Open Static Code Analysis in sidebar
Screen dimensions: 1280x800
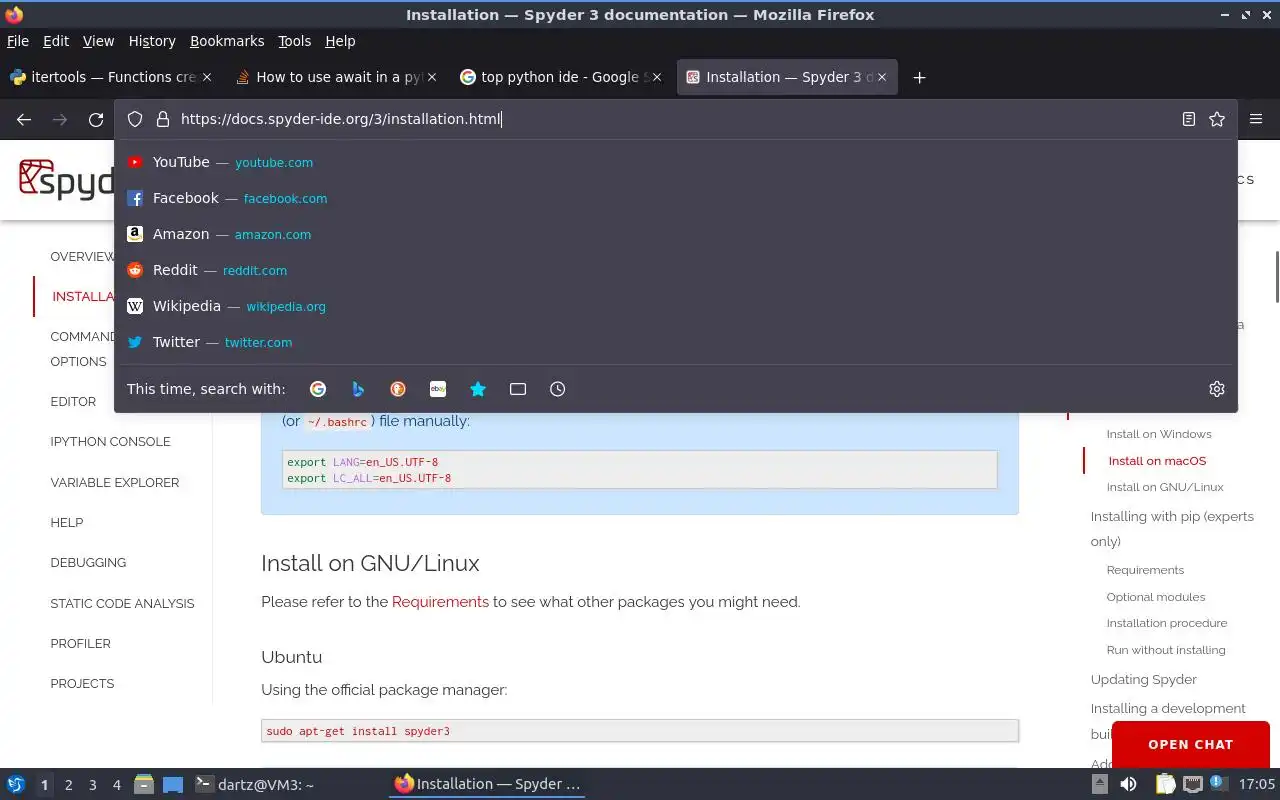tap(122, 603)
